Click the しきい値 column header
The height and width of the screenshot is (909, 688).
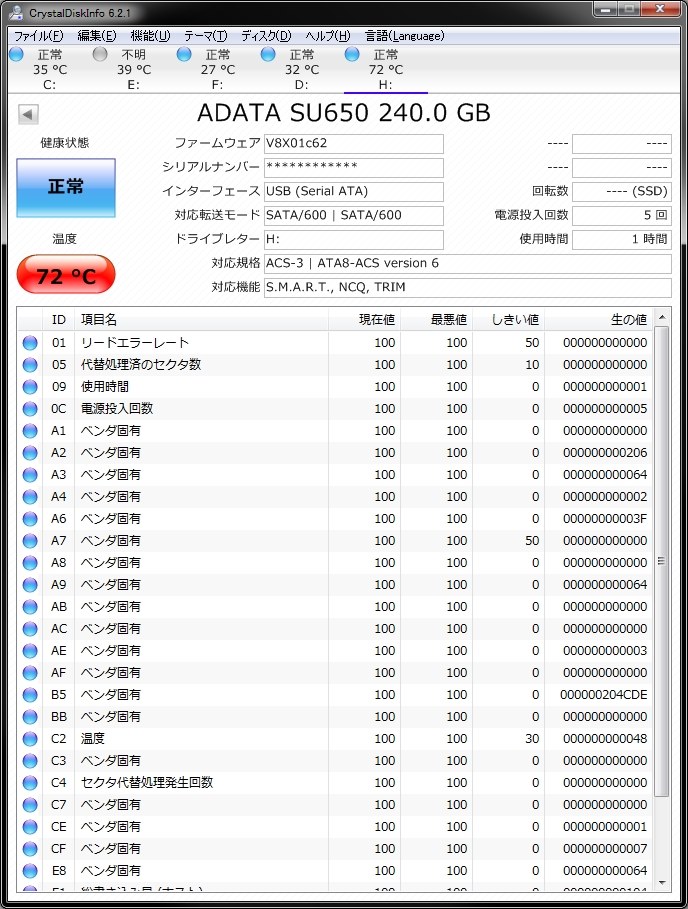[x=508, y=319]
